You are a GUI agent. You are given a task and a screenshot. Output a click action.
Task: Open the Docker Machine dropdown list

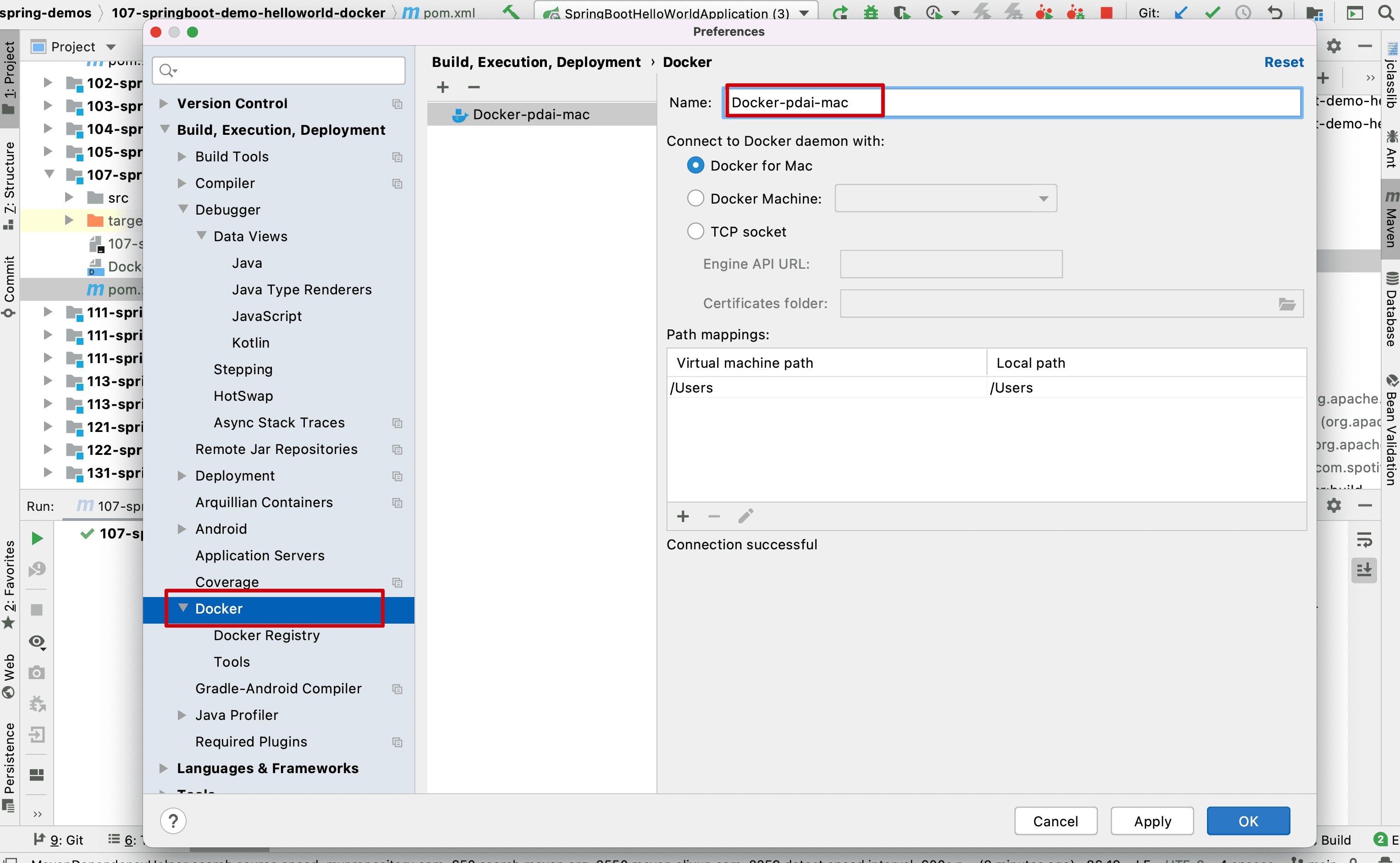(945, 198)
